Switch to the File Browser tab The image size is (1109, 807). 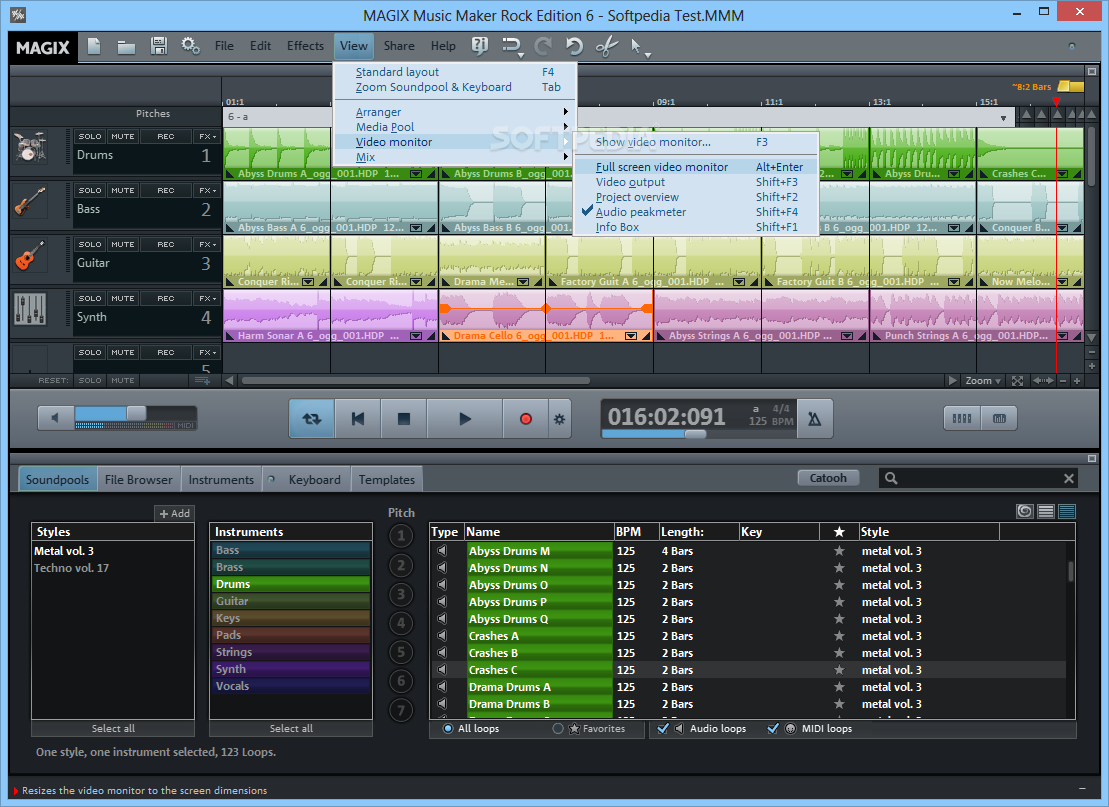click(x=139, y=480)
